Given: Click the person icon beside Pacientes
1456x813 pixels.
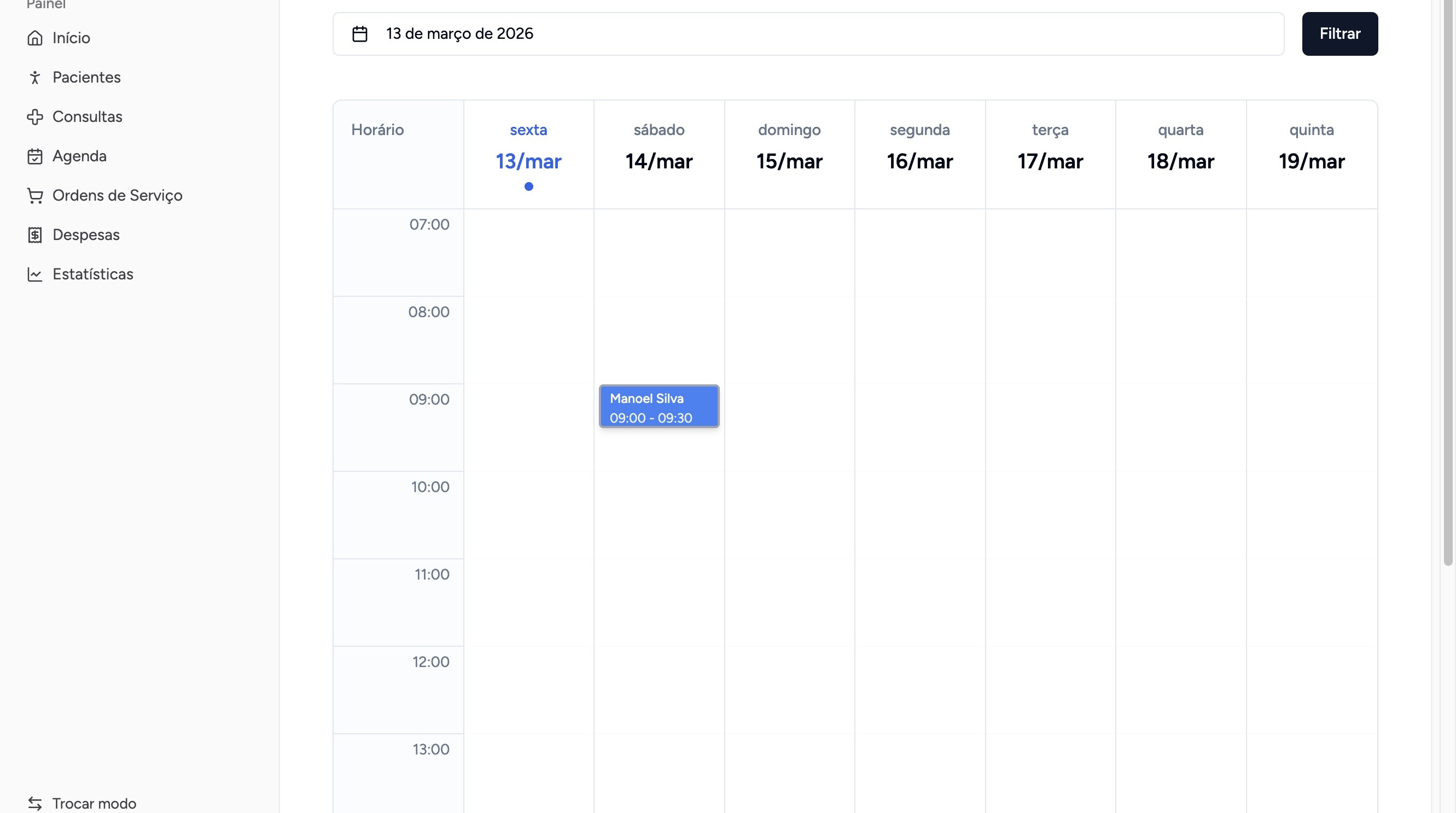Looking at the screenshot, I should [35, 78].
